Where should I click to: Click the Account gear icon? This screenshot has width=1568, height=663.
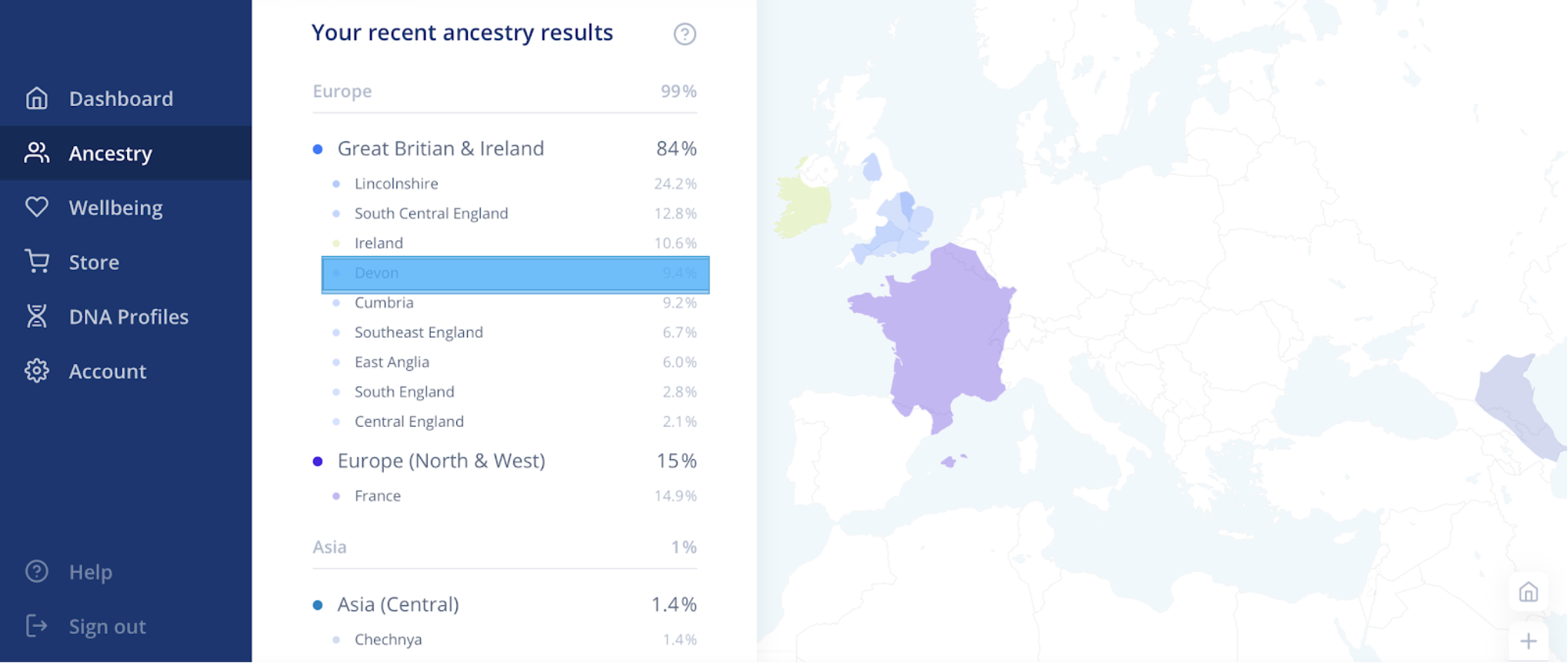[36, 371]
